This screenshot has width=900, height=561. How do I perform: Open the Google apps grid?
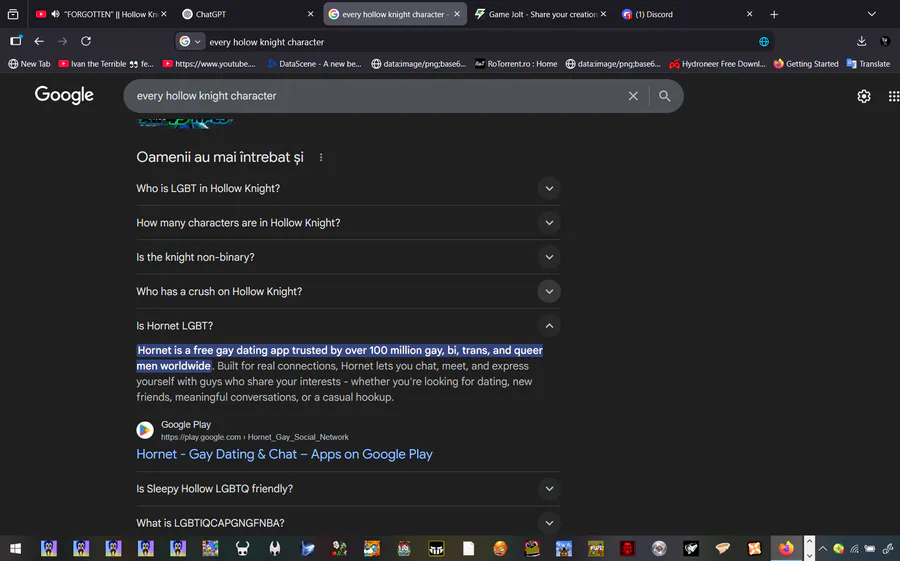[894, 96]
